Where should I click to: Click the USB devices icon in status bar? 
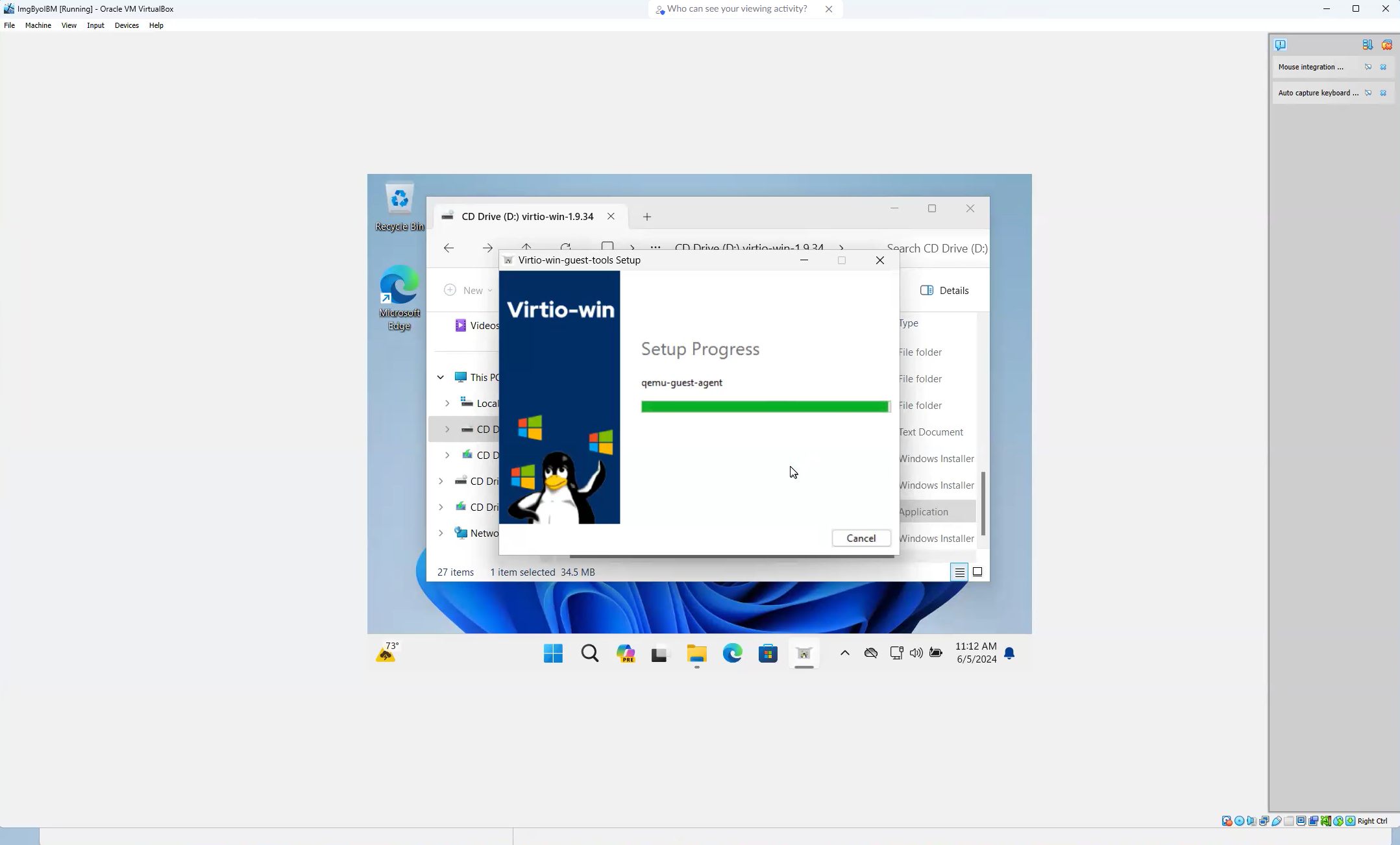1275,821
